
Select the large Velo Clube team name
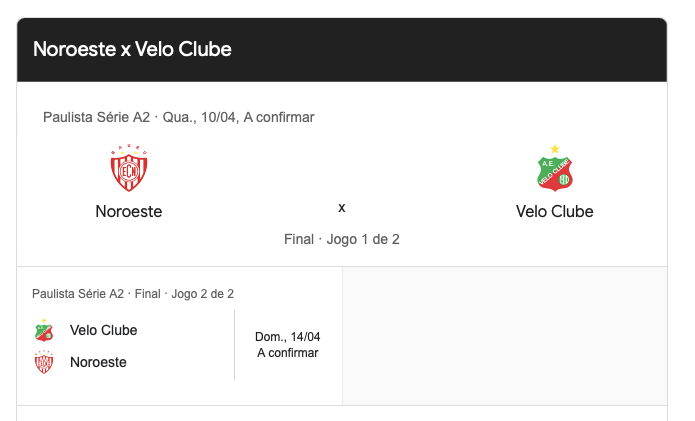[x=554, y=212]
